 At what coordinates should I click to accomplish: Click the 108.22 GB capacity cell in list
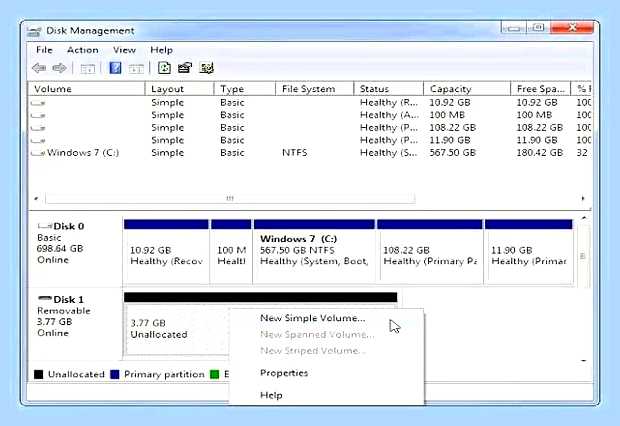(x=452, y=128)
